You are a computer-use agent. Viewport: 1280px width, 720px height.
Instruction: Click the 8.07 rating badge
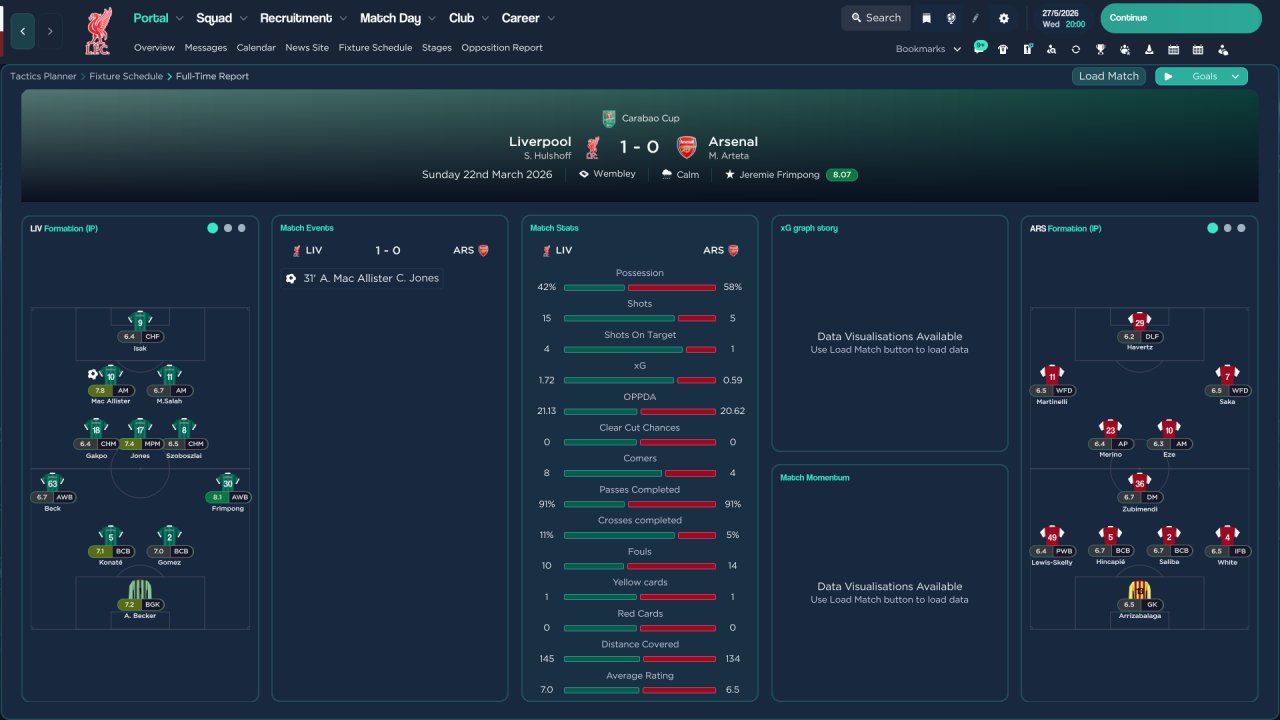click(842, 174)
